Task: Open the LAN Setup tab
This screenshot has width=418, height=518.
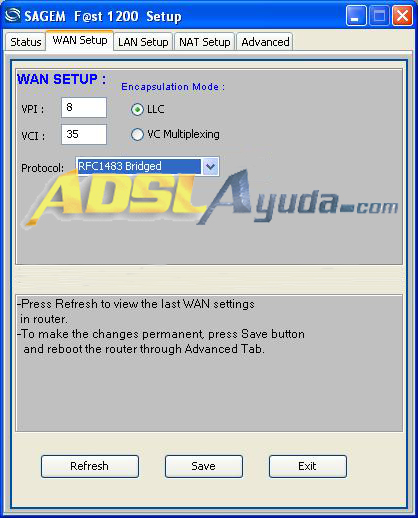Action: (x=143, y=42)
